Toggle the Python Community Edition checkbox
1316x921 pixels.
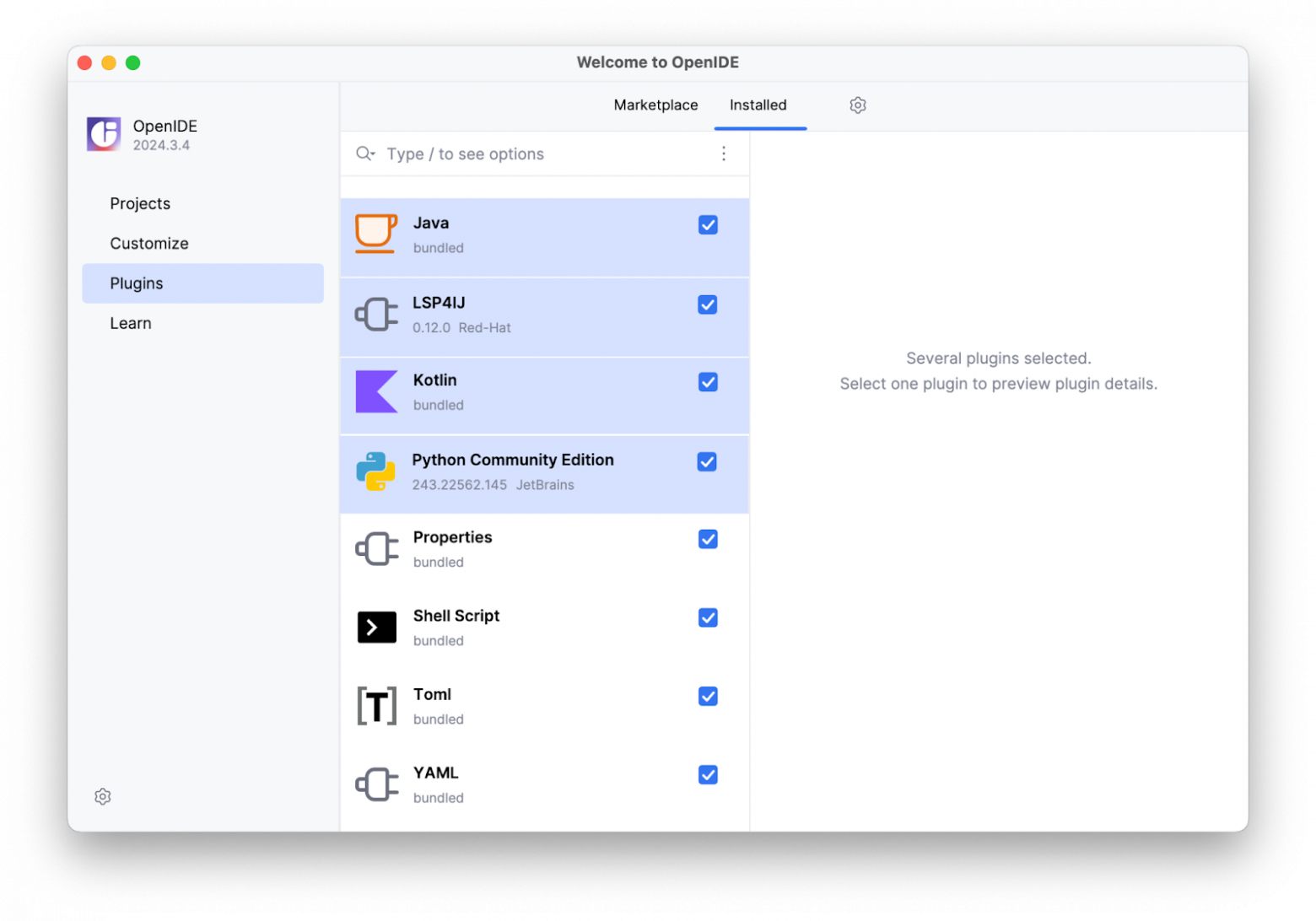click(x=707, y=461)
